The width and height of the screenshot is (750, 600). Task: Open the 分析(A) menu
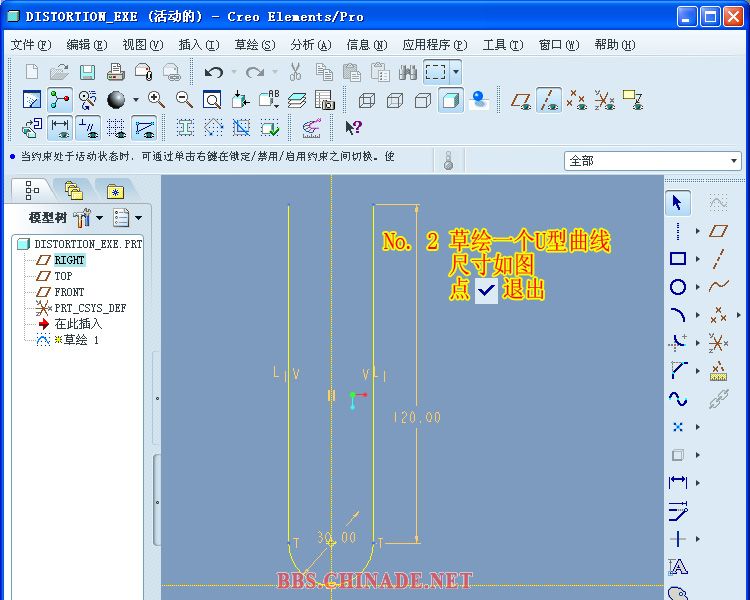[310, 45]
